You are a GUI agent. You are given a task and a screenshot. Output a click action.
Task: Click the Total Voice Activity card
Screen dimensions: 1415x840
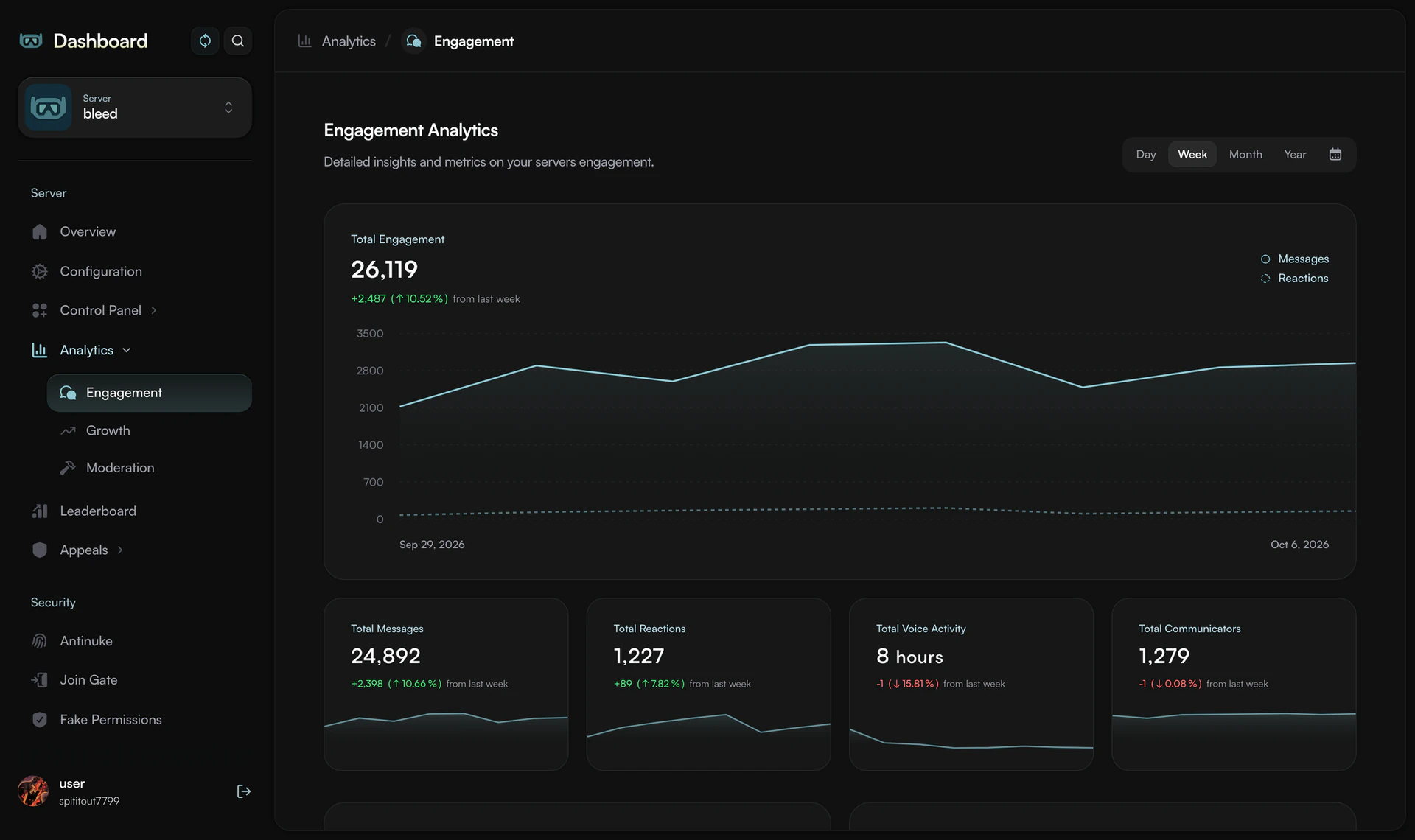[x=971, y=685]
